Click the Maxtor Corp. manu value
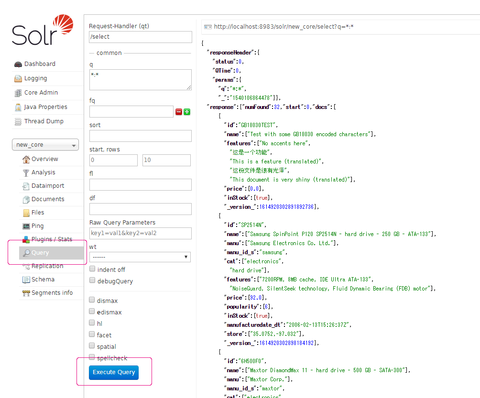 [268, 379]
